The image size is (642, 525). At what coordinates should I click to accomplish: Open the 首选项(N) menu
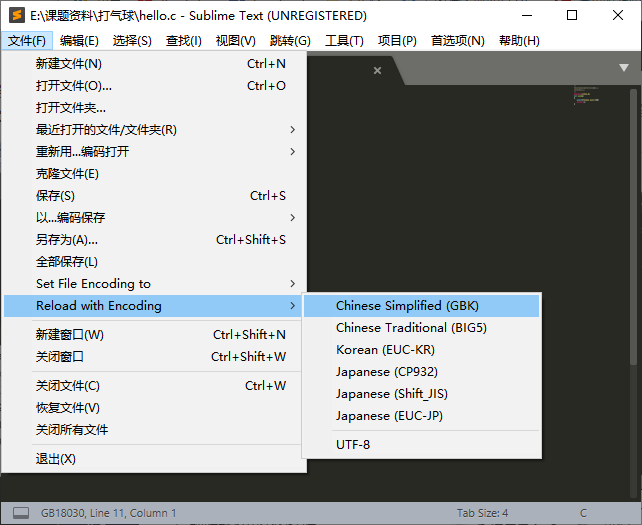coord(457,41)
